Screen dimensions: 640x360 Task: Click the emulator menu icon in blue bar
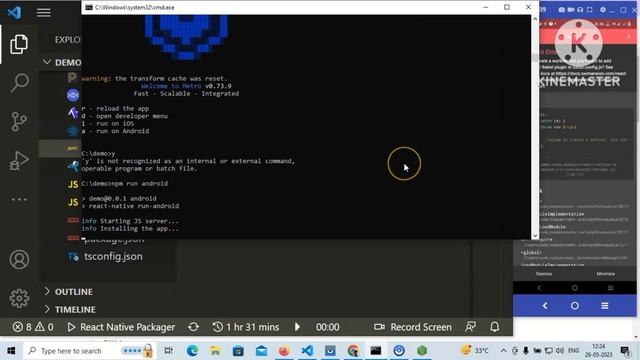coord(604,306)
